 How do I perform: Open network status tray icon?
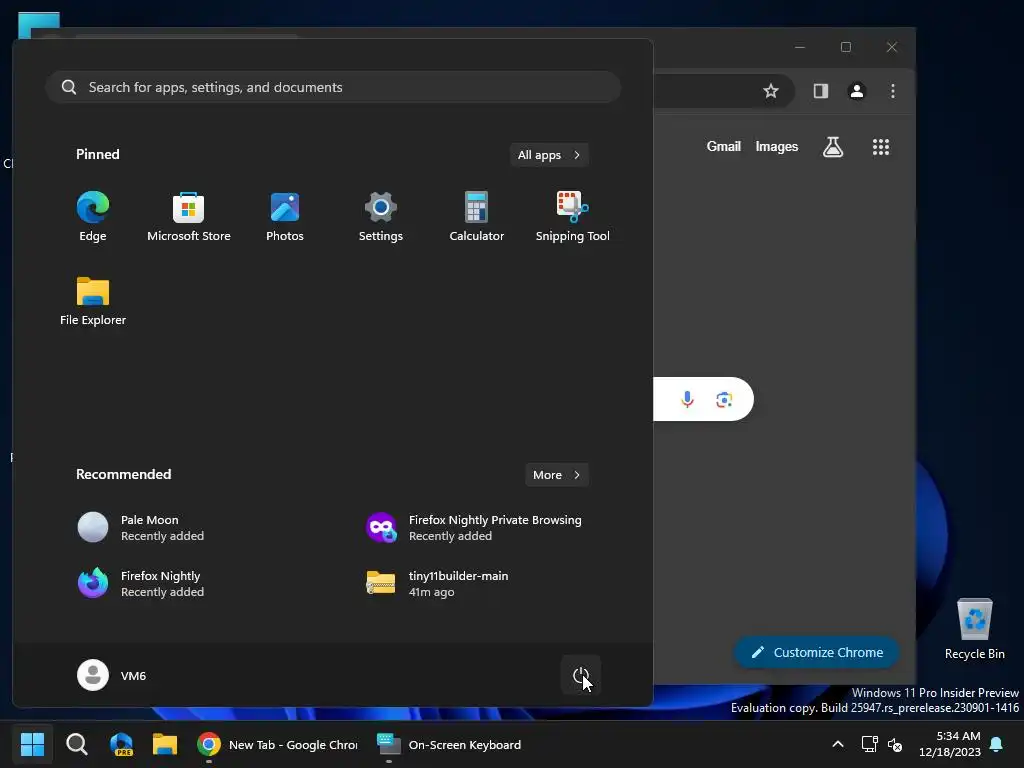pyautogui.click(x=869, y=744)
